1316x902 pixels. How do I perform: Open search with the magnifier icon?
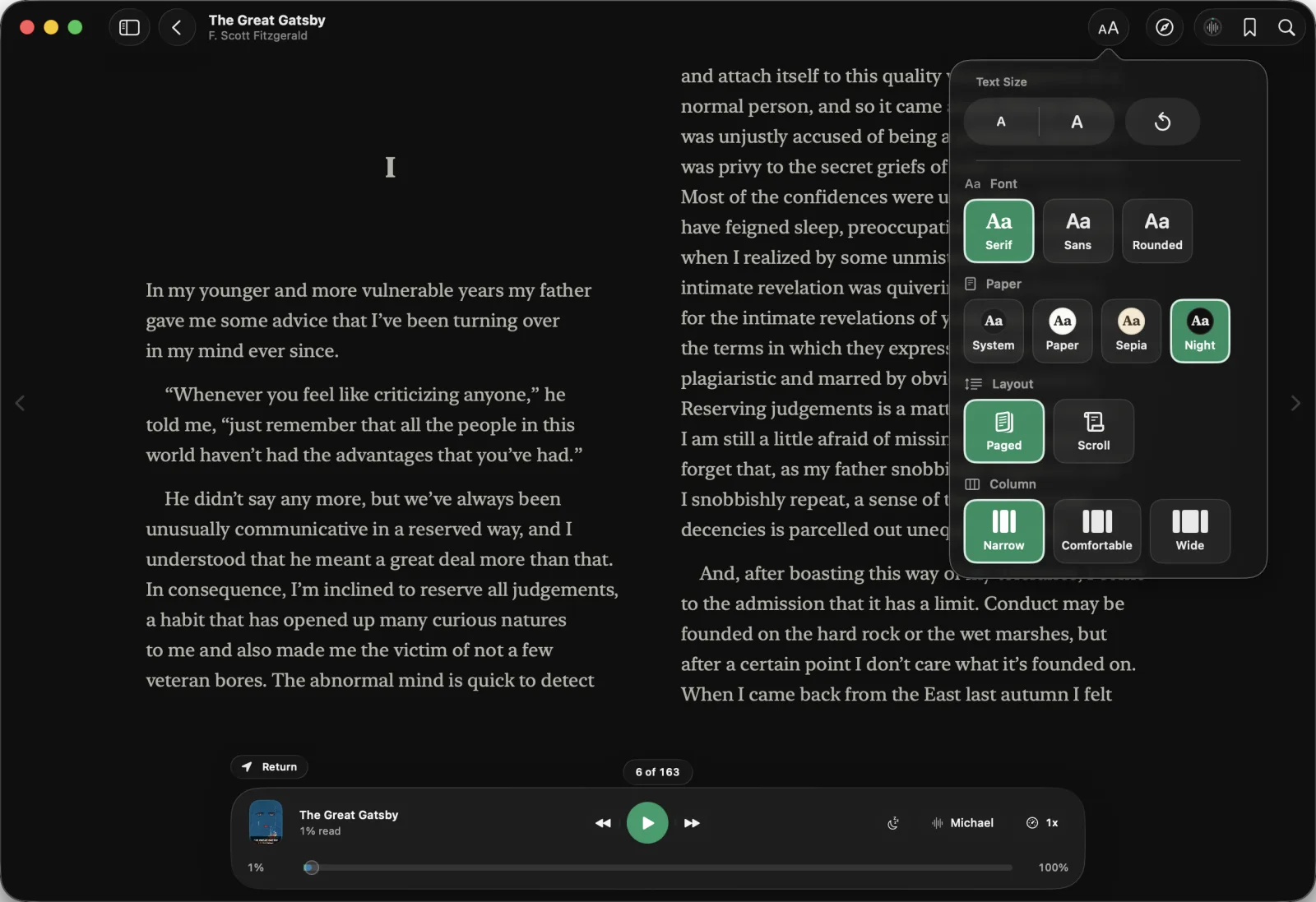(1286, 28)
